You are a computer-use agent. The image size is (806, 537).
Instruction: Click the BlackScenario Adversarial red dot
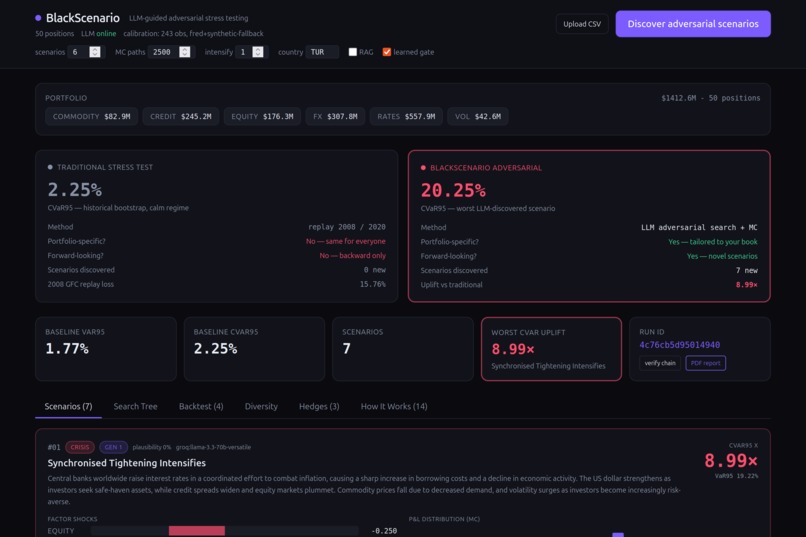[423, 168]
